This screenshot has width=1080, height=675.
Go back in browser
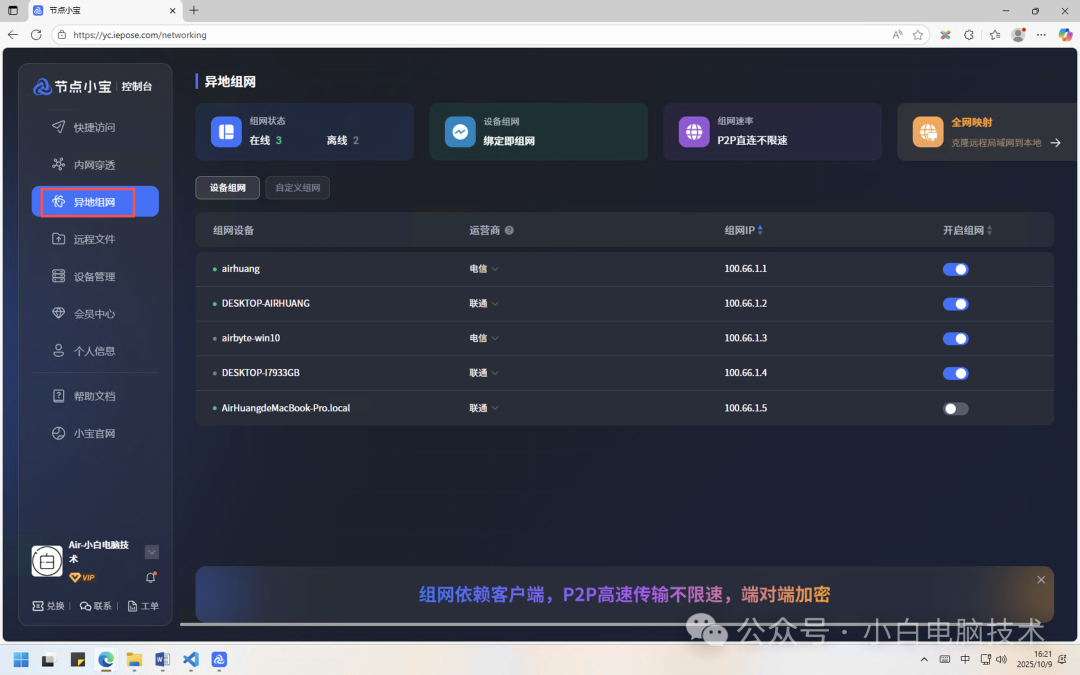click(13, 34)
